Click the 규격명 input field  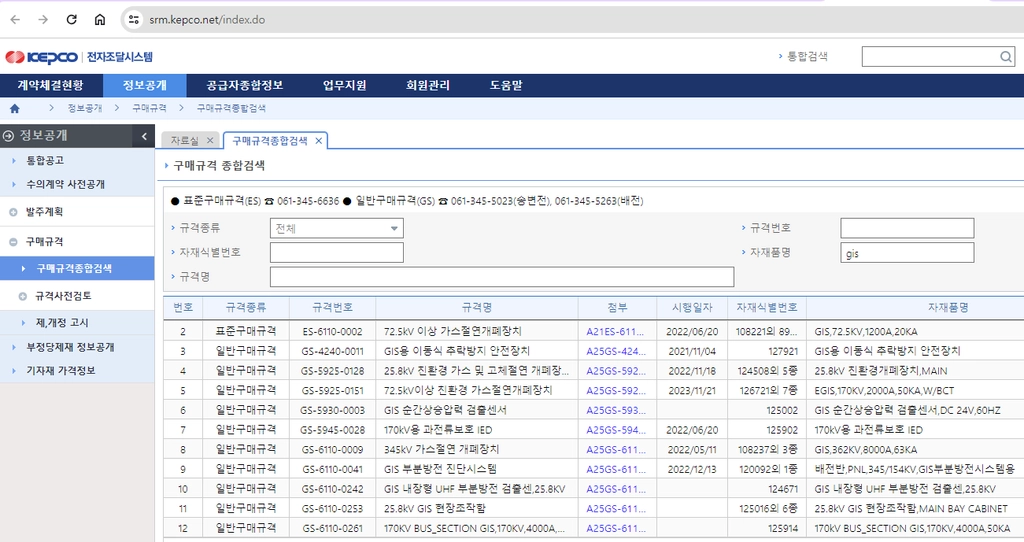click(502, 277)
